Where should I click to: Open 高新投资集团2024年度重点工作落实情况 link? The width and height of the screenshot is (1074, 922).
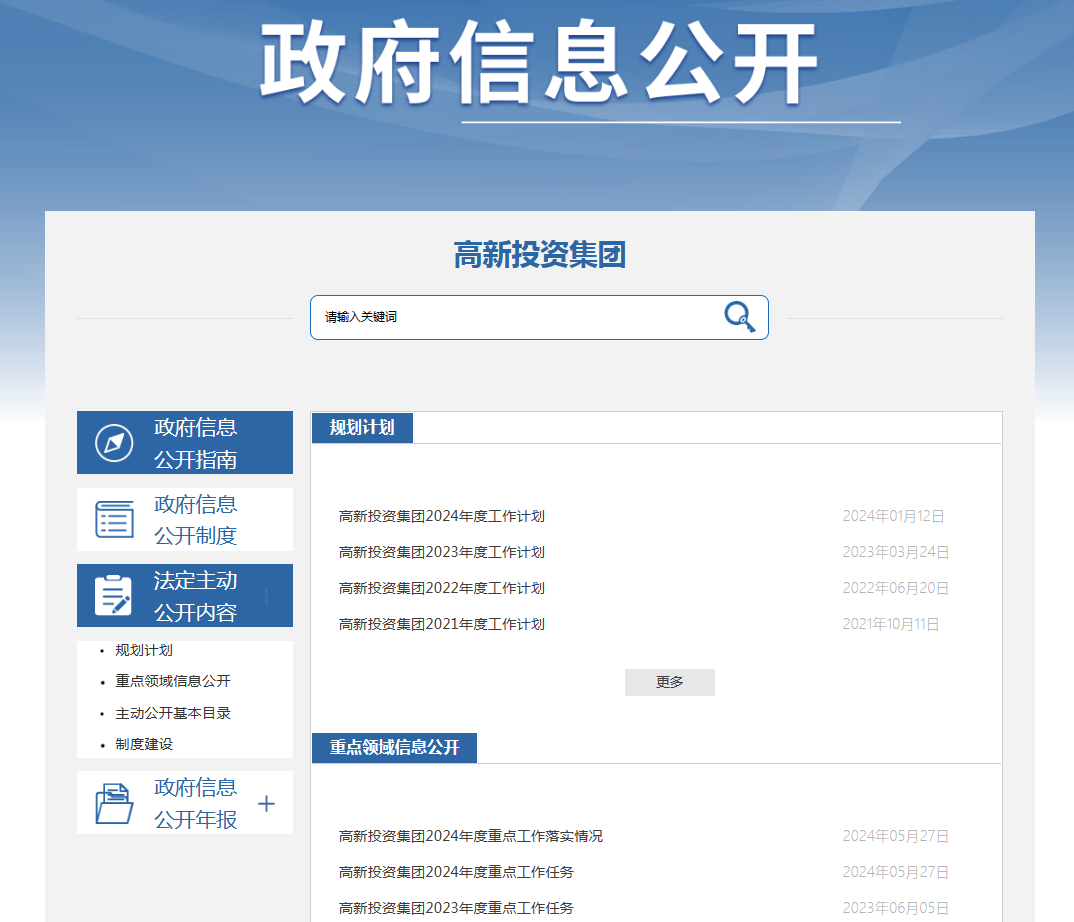coord(471,836)
